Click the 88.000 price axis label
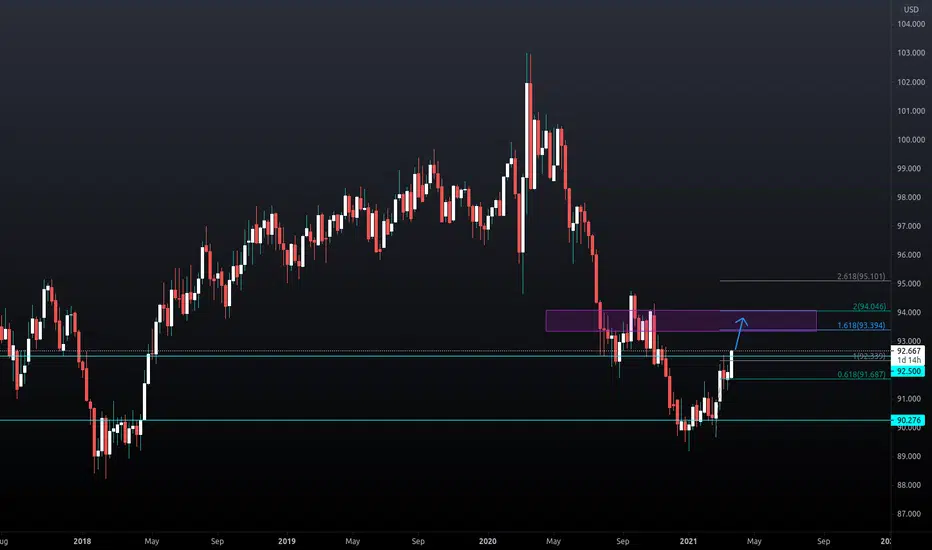This screenshot has height=550, width=932. coord(911,485)
